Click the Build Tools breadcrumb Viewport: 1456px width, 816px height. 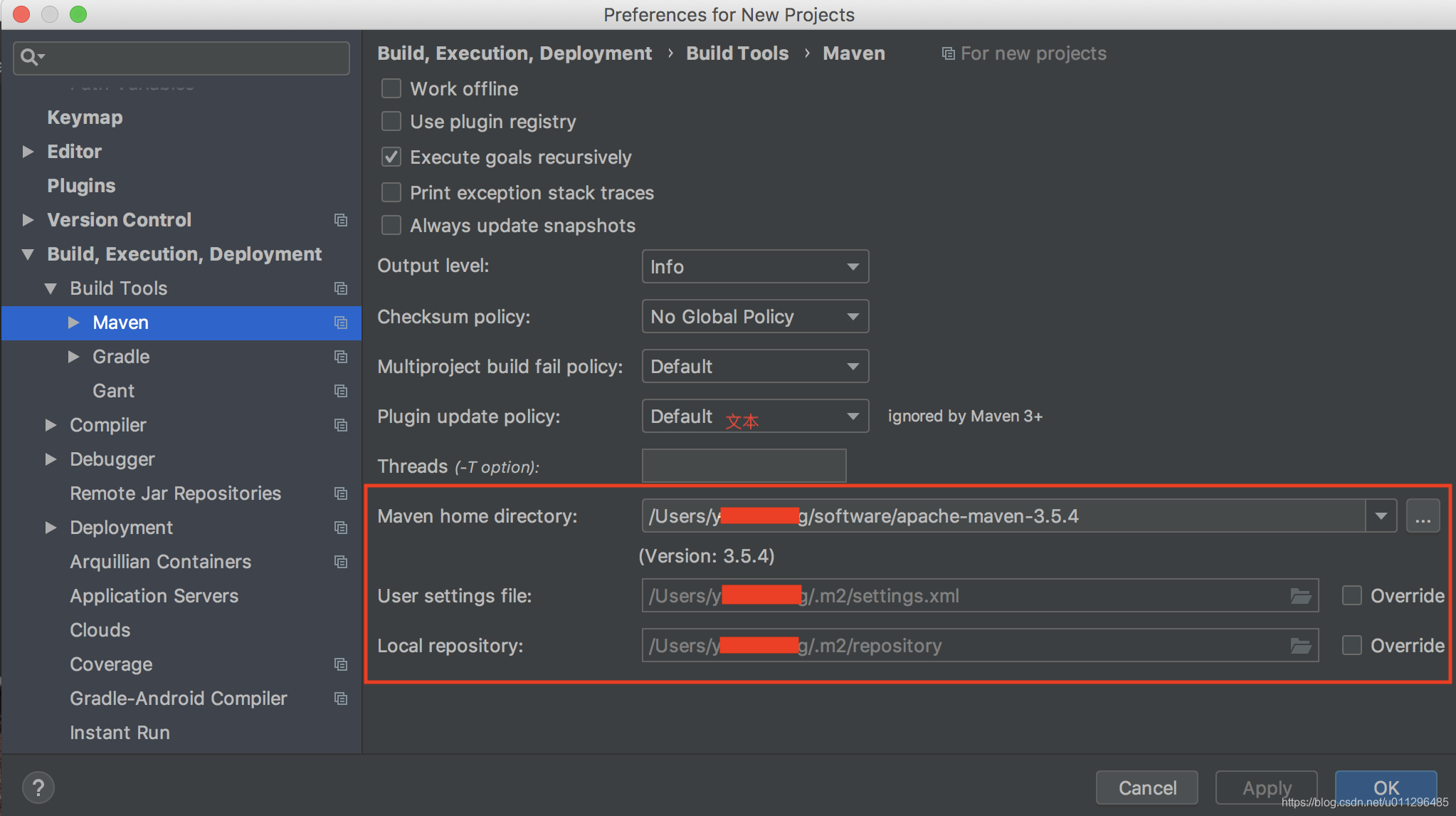[737, 53]
